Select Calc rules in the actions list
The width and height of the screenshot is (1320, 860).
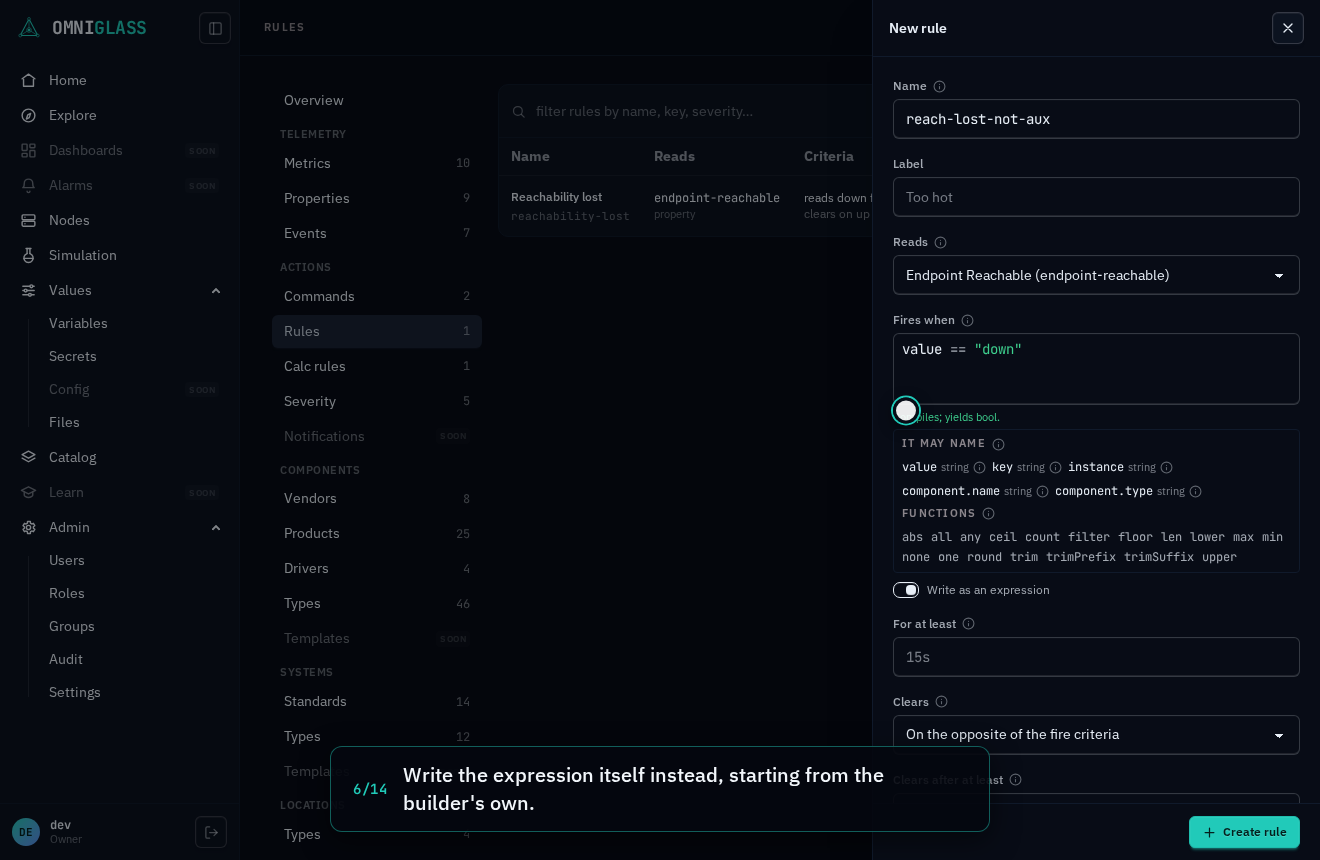377,366
